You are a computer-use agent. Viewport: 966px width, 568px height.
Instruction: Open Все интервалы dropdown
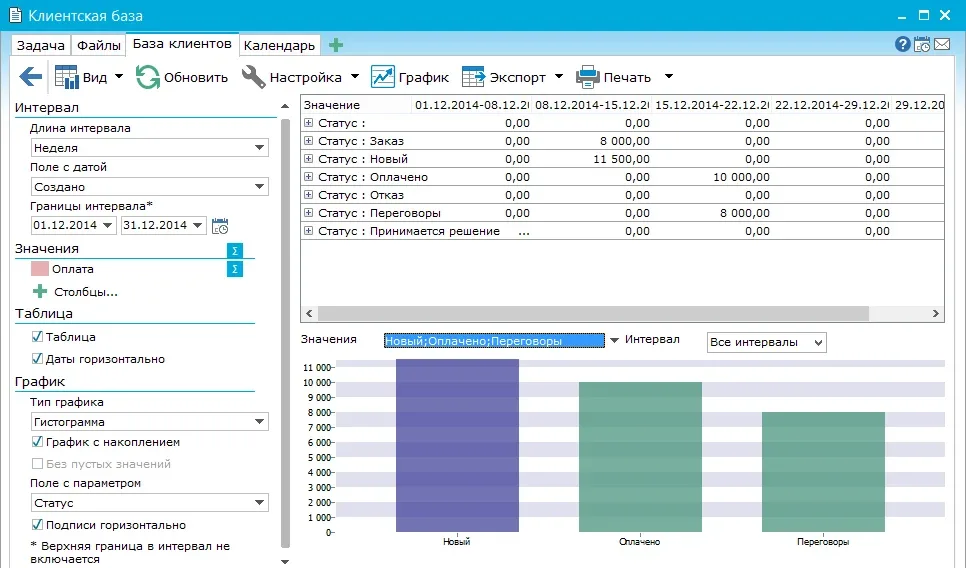pos(766,342)
